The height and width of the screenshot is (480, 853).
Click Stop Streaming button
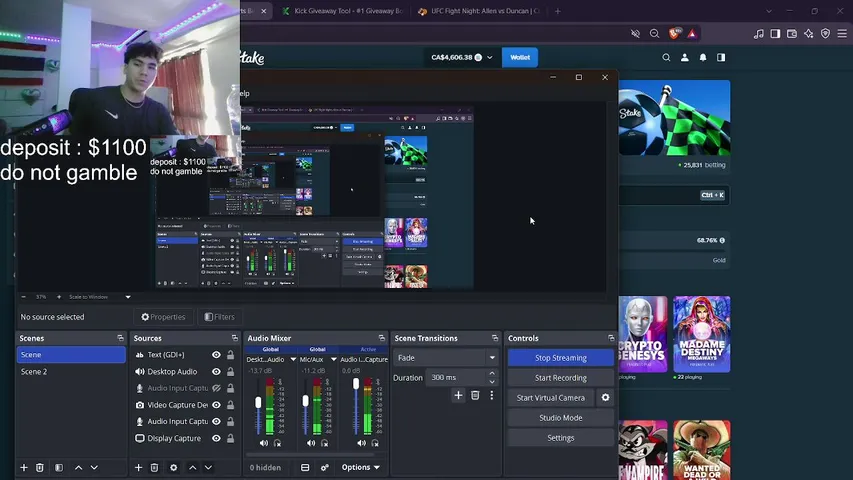(560, 358)
